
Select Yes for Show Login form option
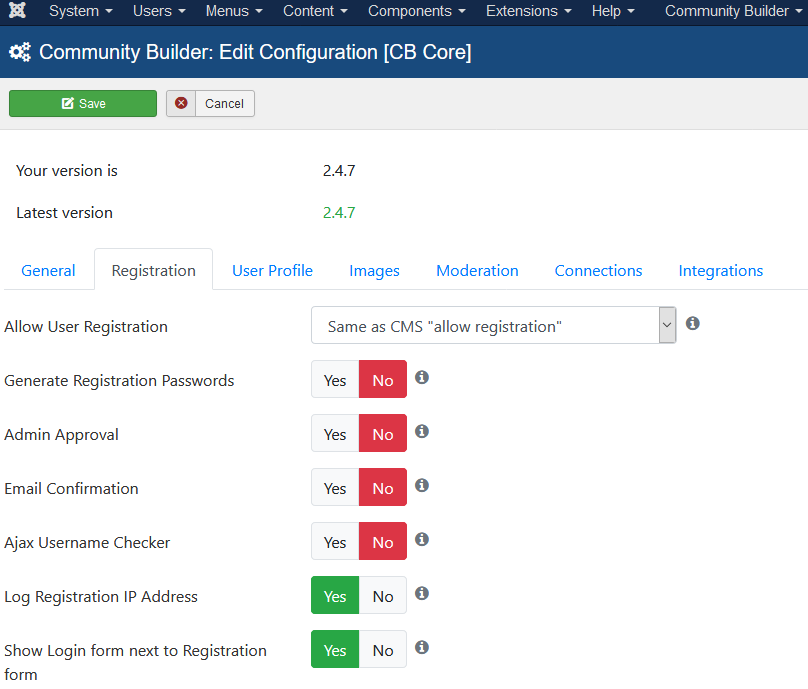click(335, 649)
